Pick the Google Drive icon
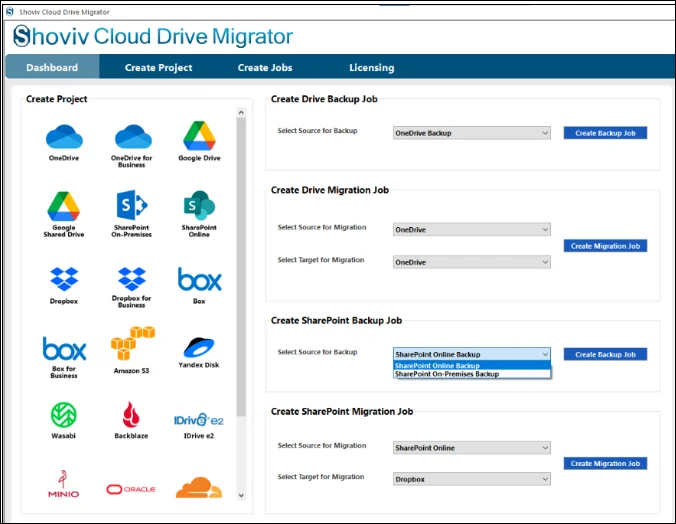The width and height of the screenshot is (676, 524). click(x=199, y=135)
